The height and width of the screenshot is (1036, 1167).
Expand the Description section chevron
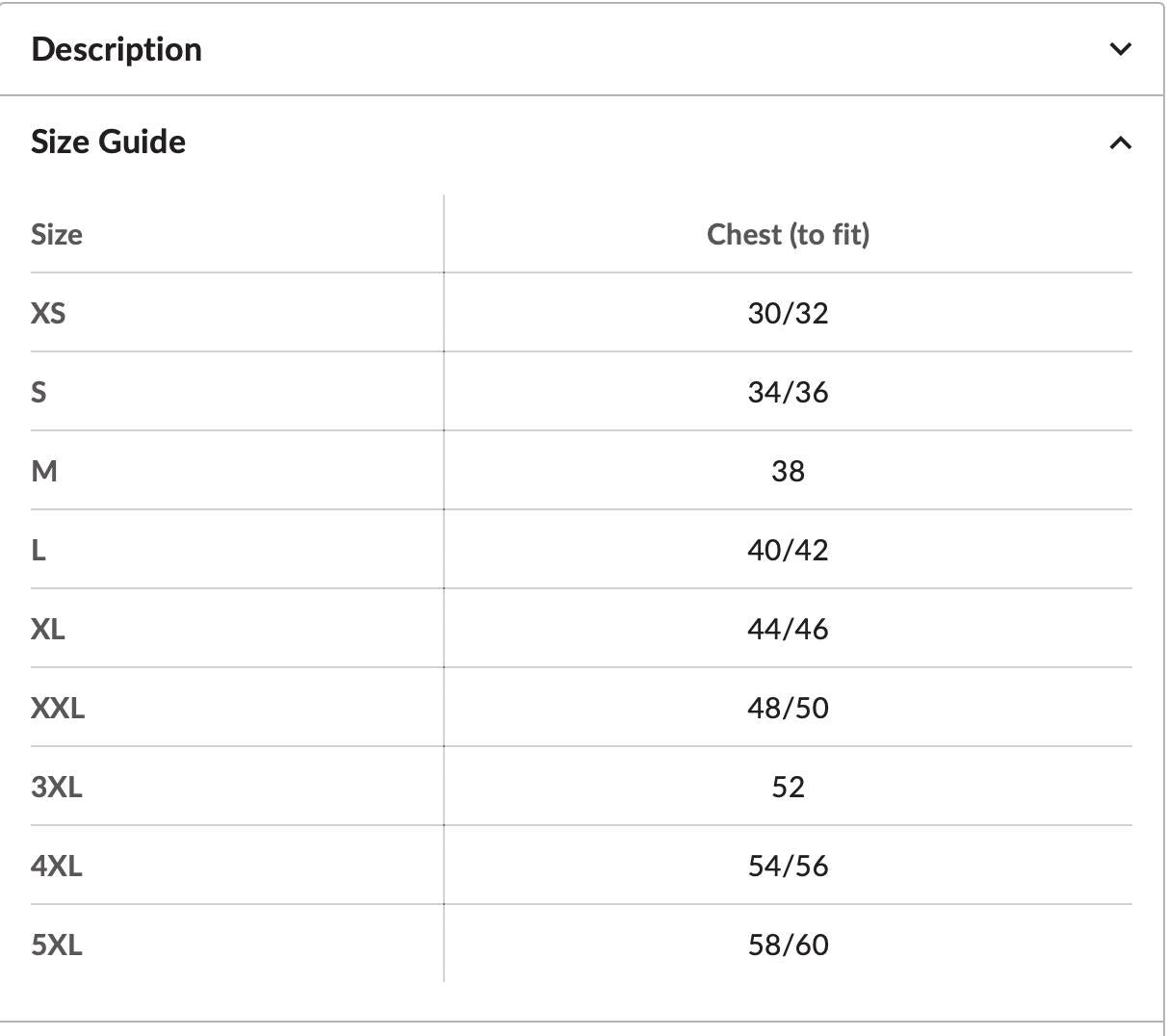(1120, 49)
